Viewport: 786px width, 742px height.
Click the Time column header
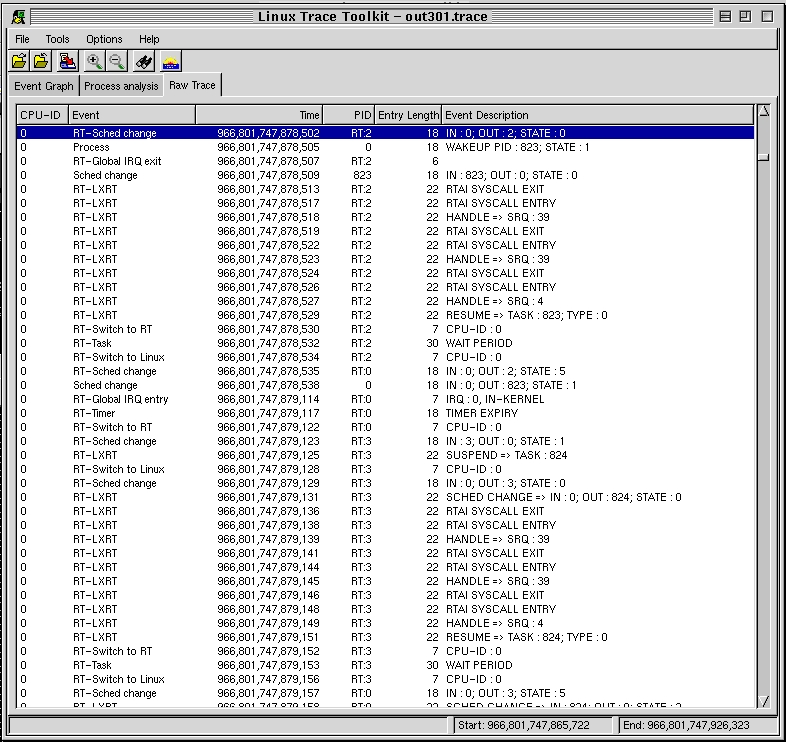click(x=259, y=115)
